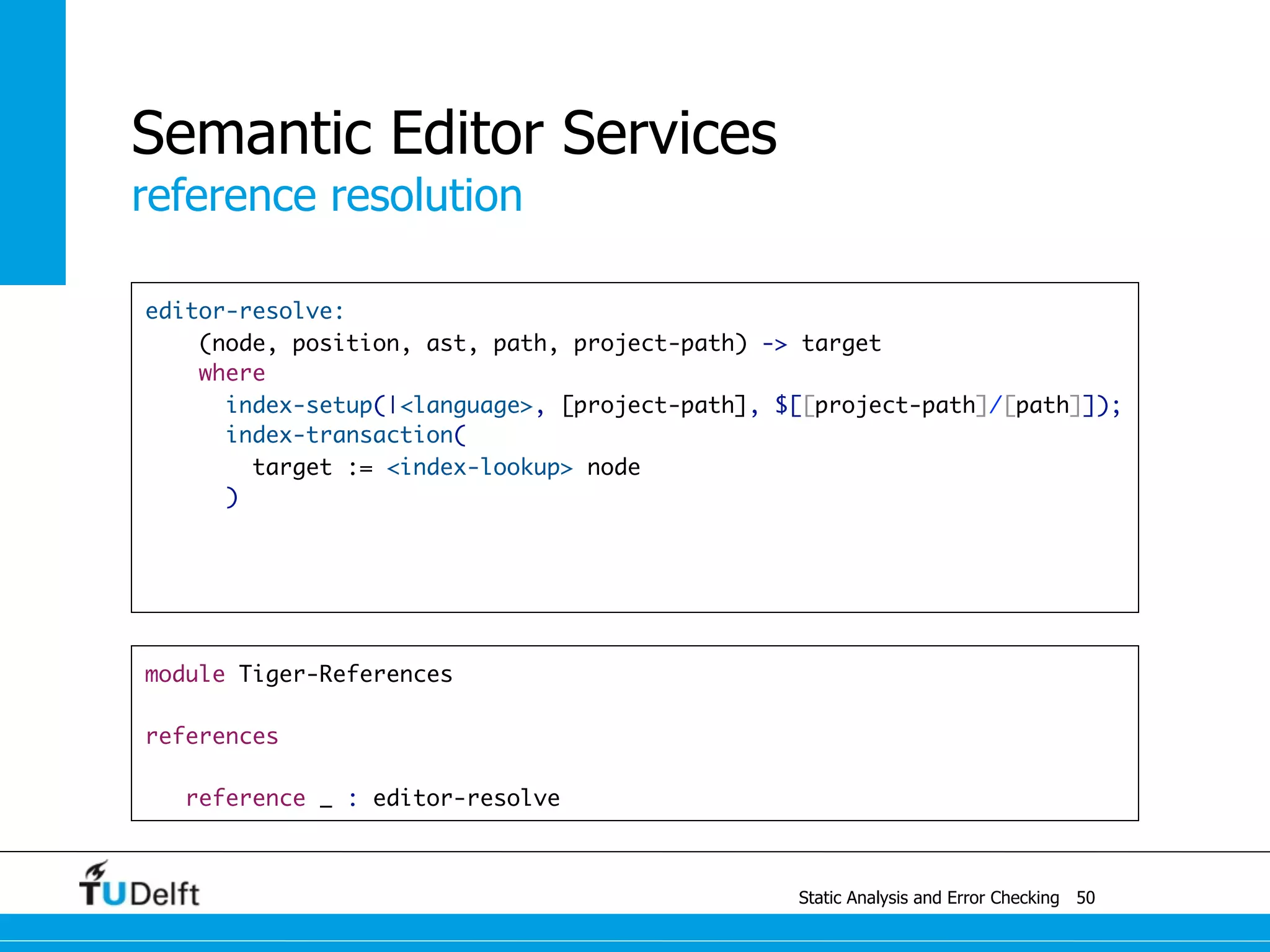
Task: Click the blue bottom footer bar
Action: click(x=635, y=932)
